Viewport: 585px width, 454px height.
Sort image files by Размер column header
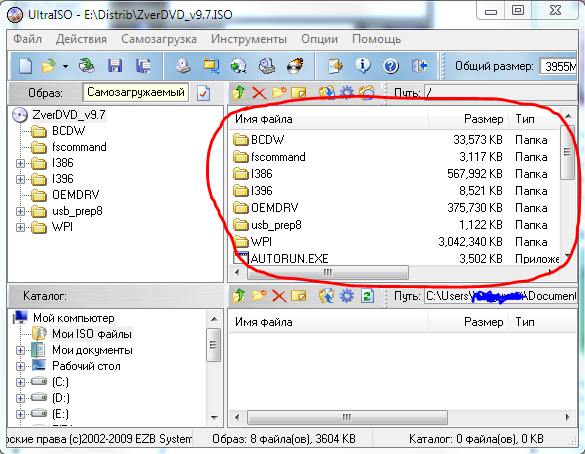pos(468,119)
